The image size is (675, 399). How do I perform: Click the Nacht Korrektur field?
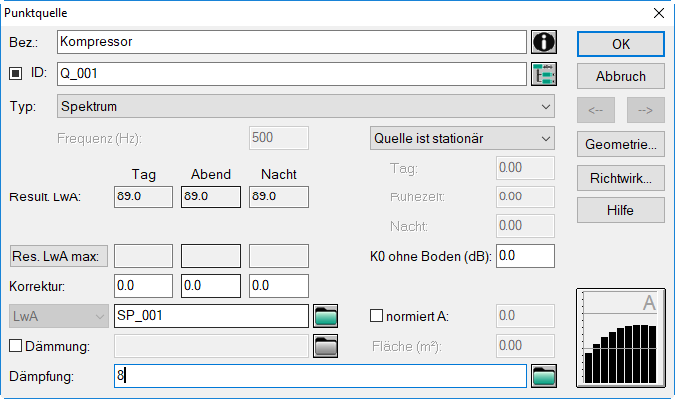(279, 286)
